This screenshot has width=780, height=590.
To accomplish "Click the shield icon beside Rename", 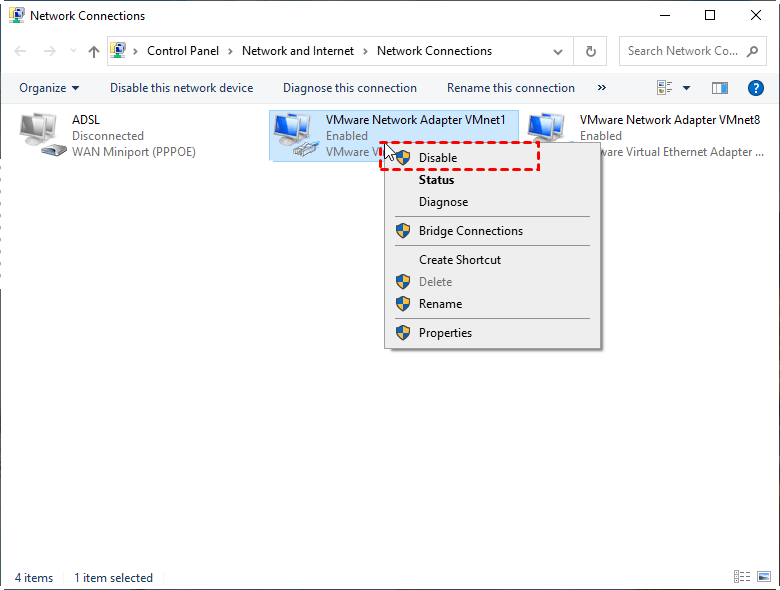I will pos(403,303).
